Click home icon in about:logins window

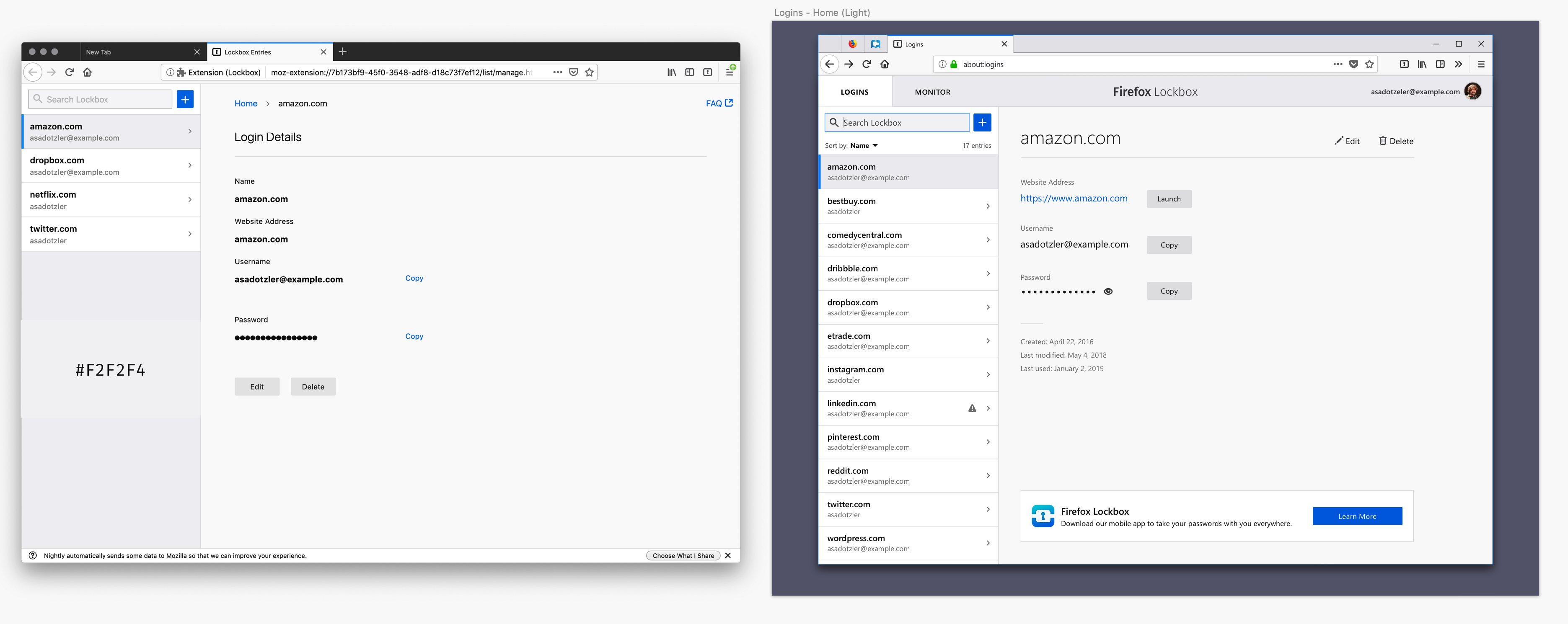tap(885, 64)
